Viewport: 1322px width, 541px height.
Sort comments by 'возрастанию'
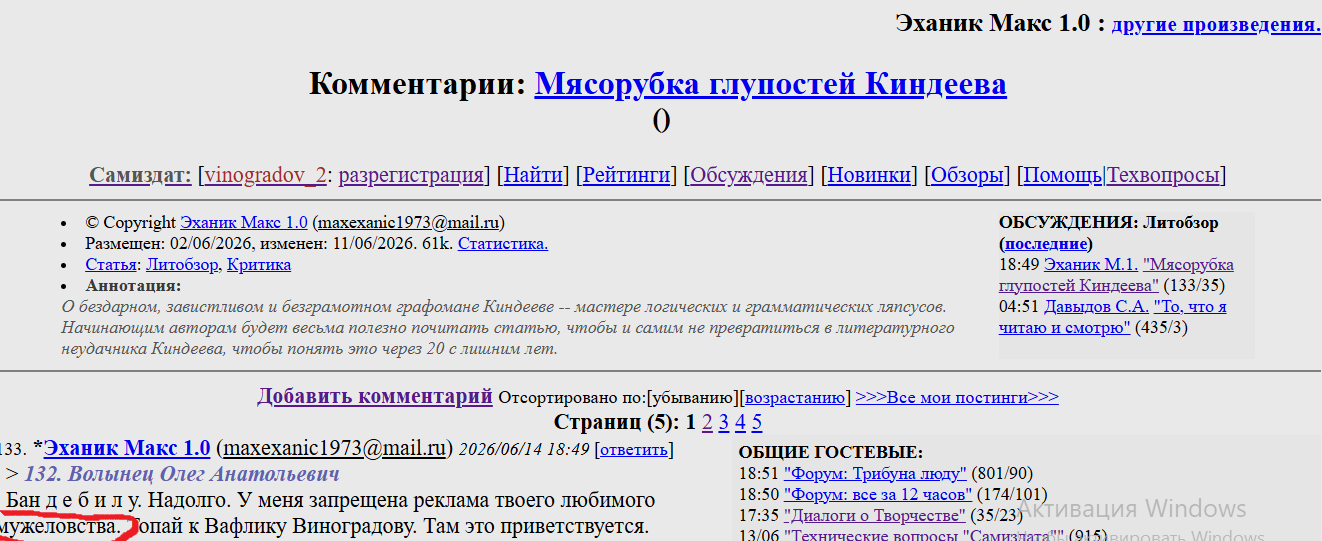pos(796,398)
